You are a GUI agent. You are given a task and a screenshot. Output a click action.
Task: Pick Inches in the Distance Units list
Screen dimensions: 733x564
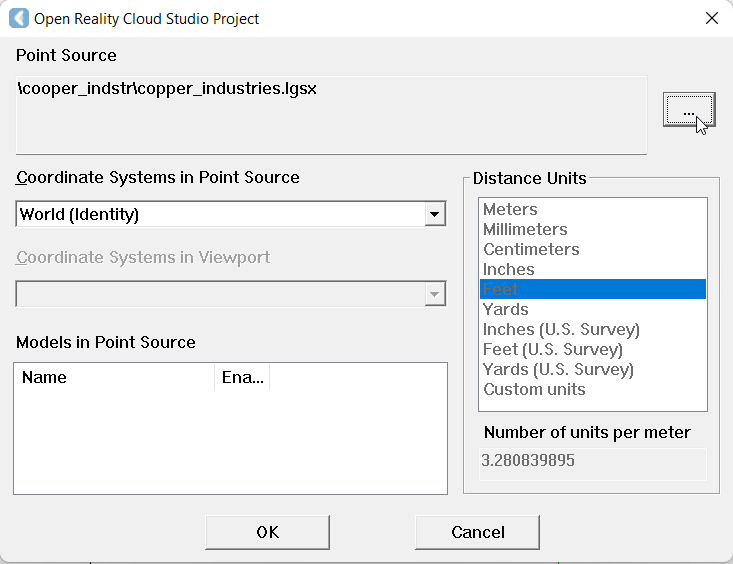508,269
